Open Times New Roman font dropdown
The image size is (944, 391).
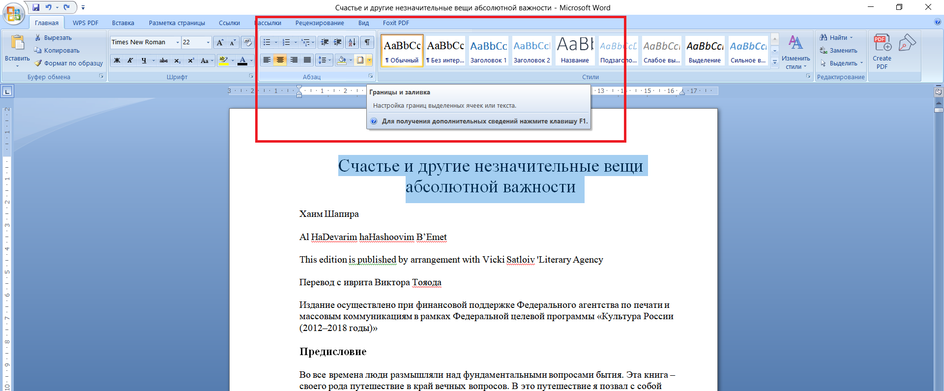click(x=178, y=43)
